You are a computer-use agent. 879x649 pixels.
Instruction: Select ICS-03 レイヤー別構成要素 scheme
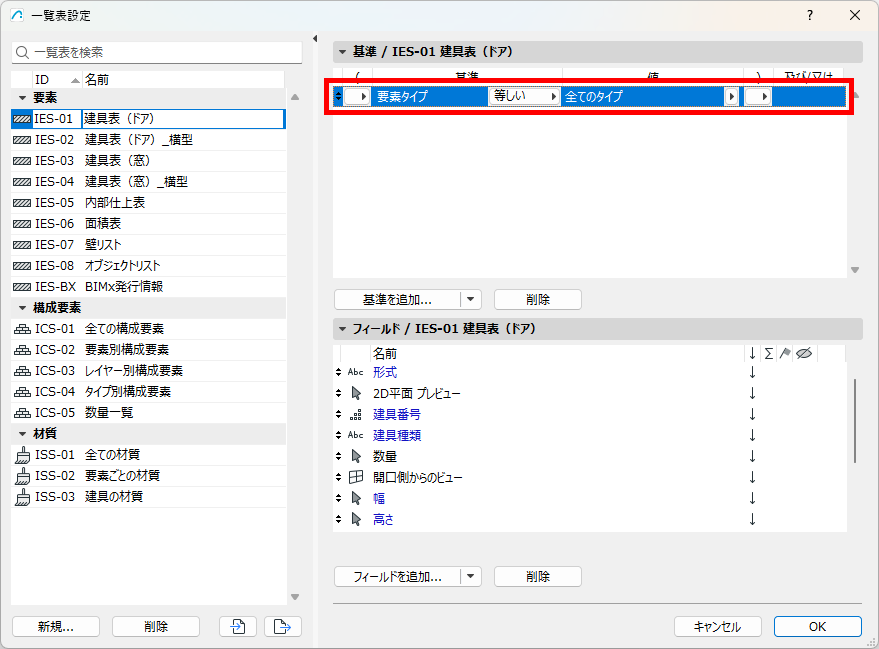[x=149, y=371]
